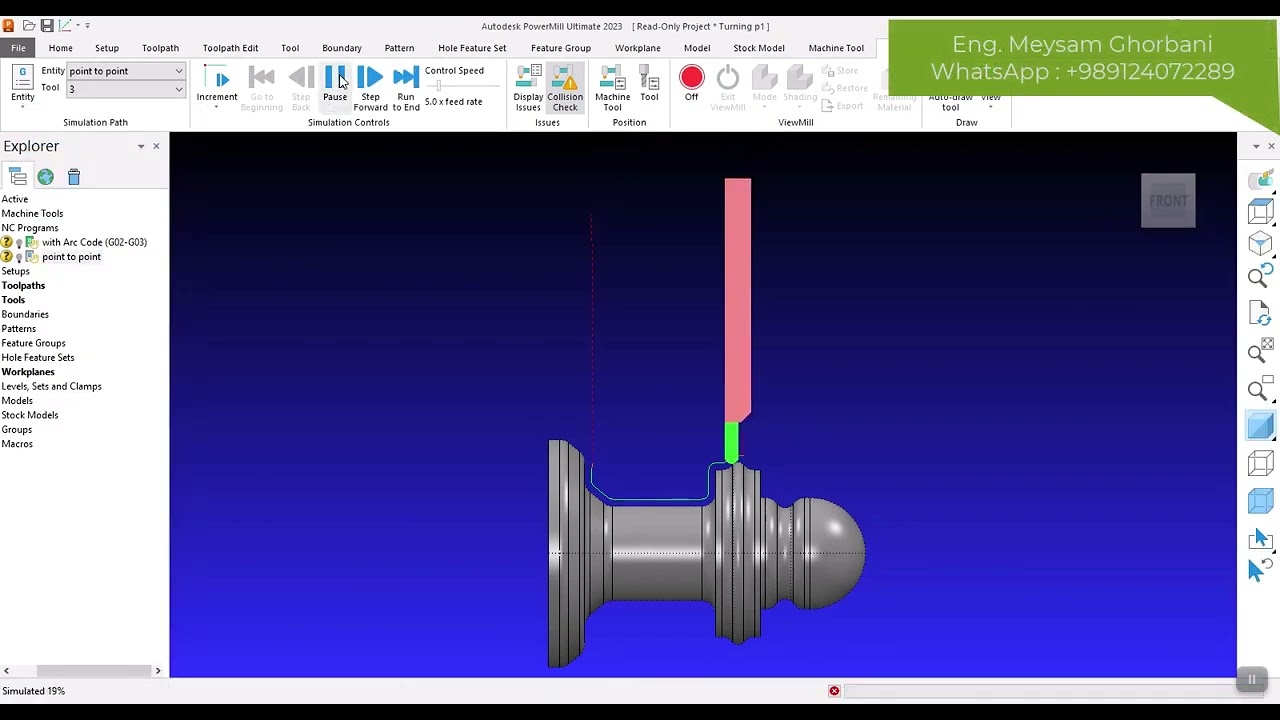Open Machine Tool position
Viewport: 1280px width, 720px height.
(612, 88)
